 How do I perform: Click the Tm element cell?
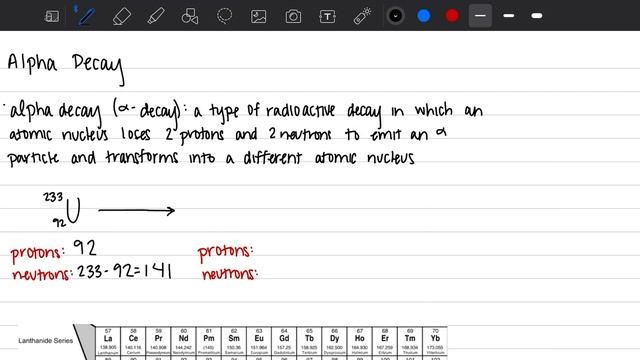(410, 341)
